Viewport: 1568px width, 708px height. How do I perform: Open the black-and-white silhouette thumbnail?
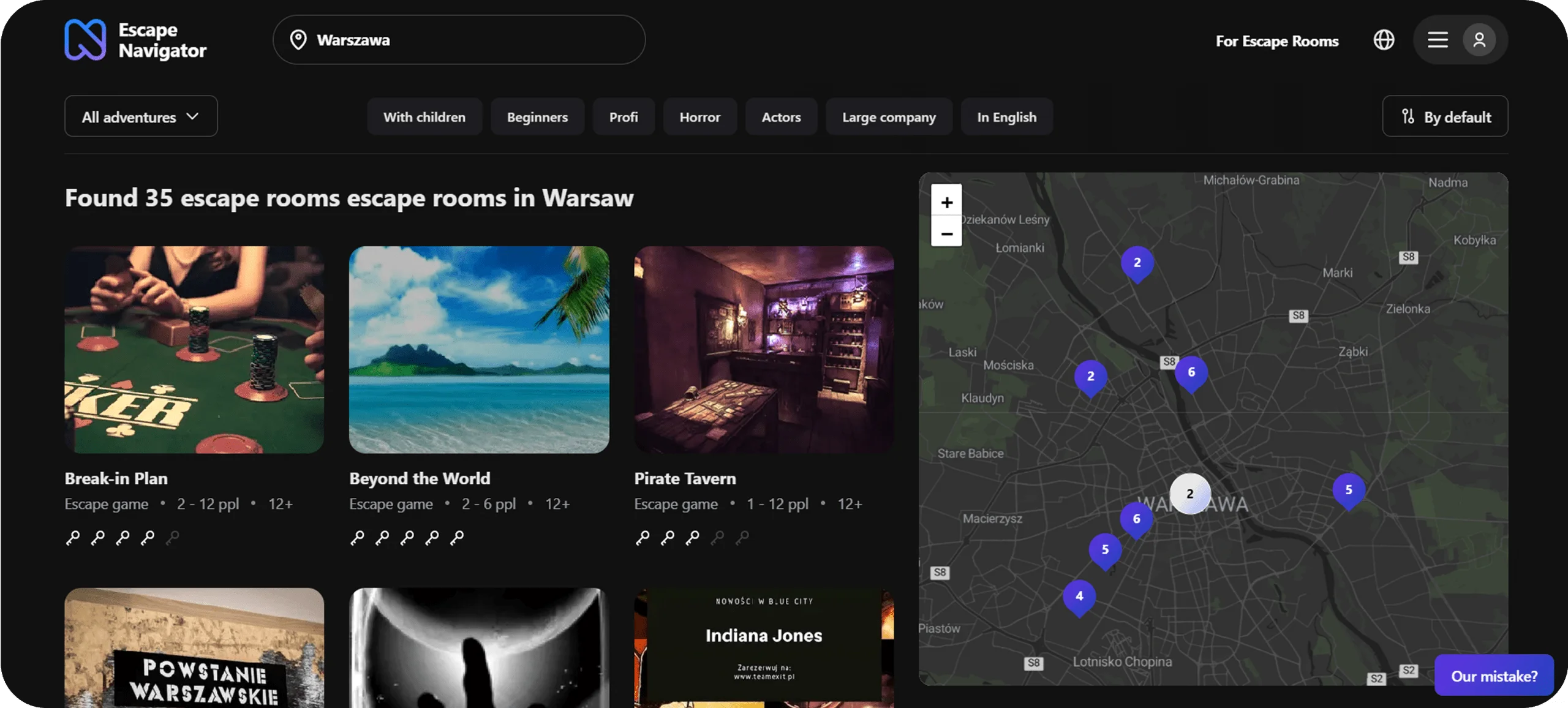click(x=479, y=648)
